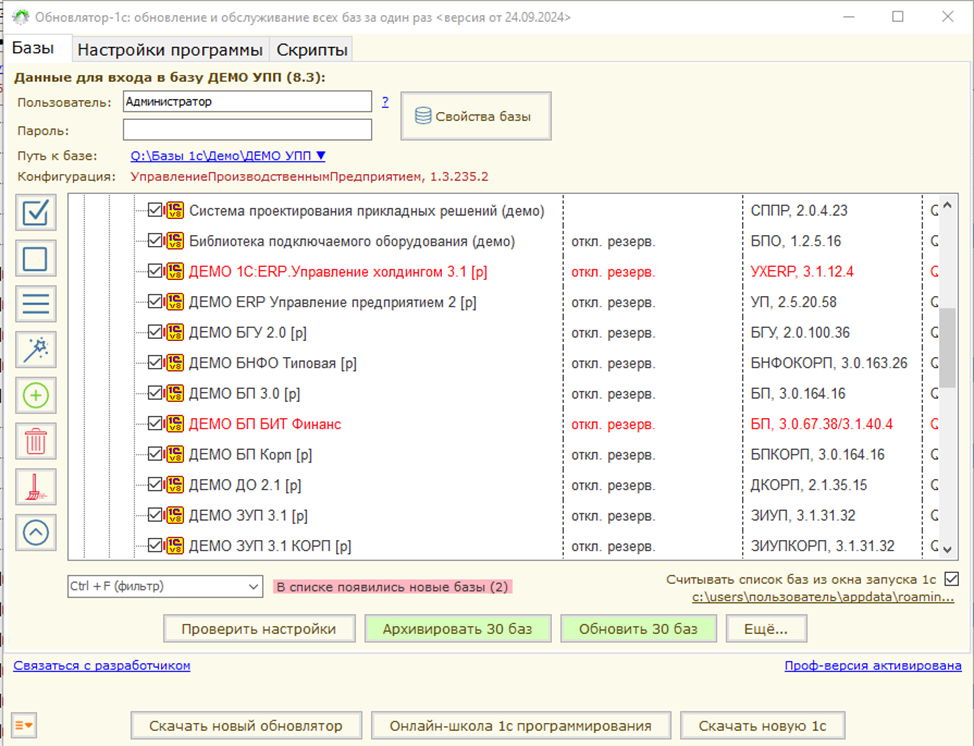974x746 pixels.
Task: Toggle ДЕМО 1С:ERP Управление холдингом checkbox
Action: click(x=155, y=271)
